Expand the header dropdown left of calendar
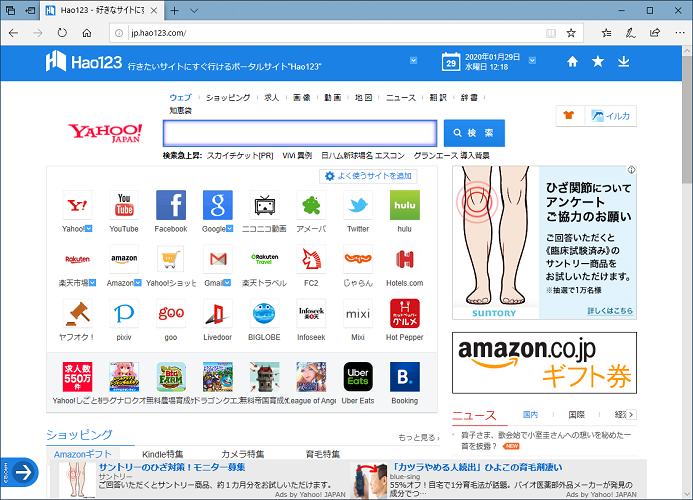 point(414,61)
